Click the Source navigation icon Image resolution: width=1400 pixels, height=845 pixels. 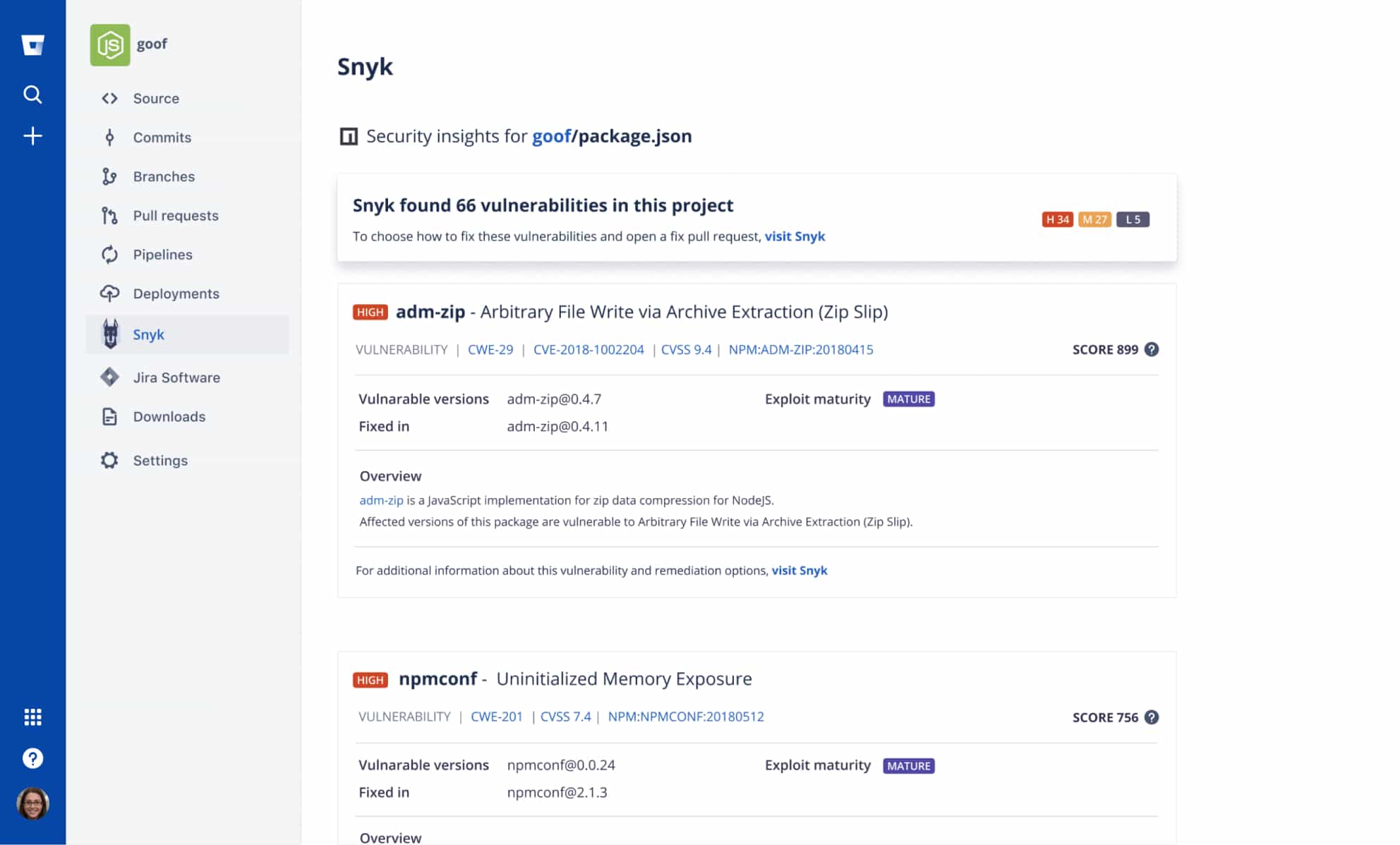111,98
